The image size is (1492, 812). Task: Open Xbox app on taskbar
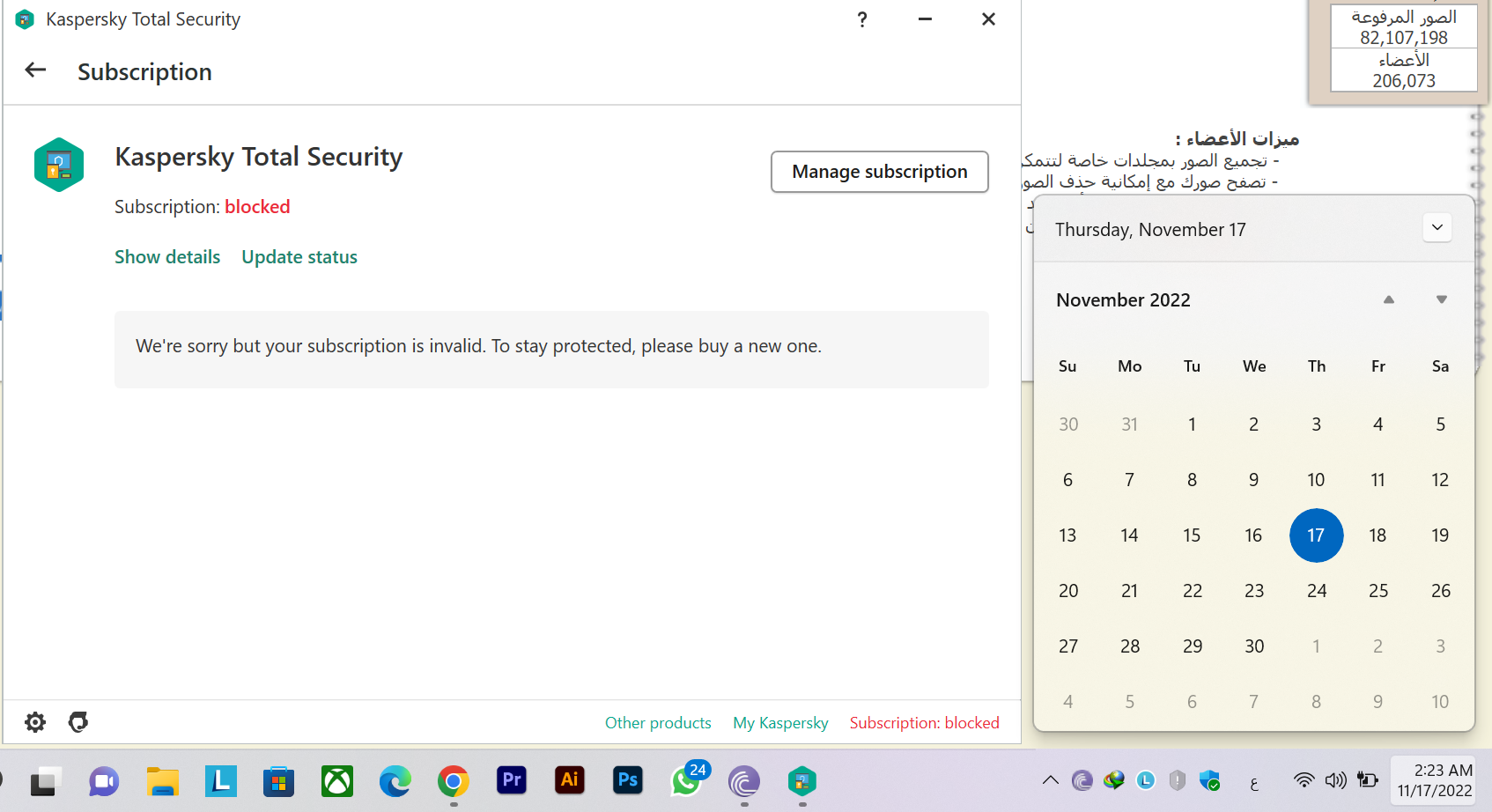click(x=337, y=781)
